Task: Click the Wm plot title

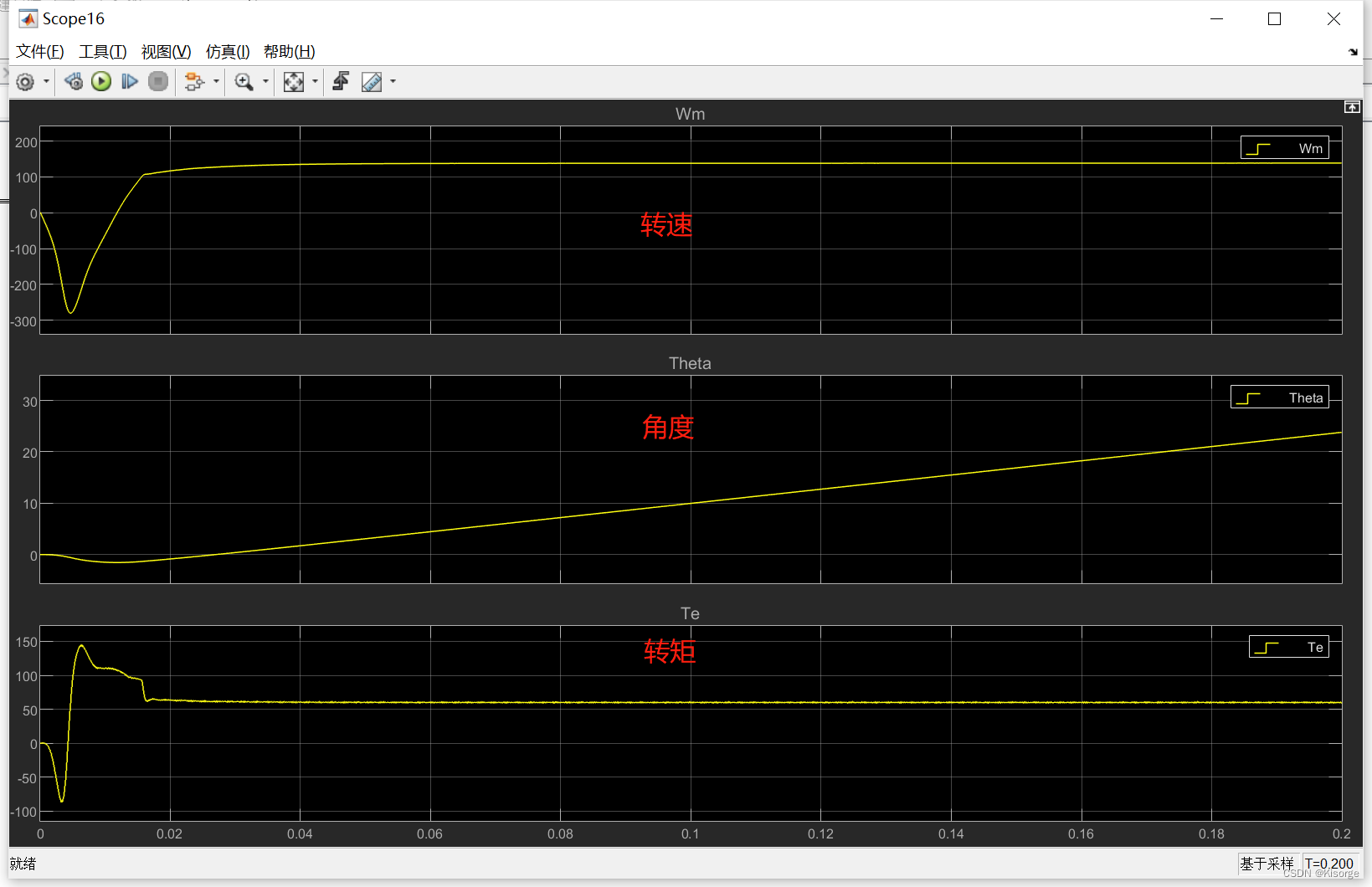Action: tap(690, 114)
